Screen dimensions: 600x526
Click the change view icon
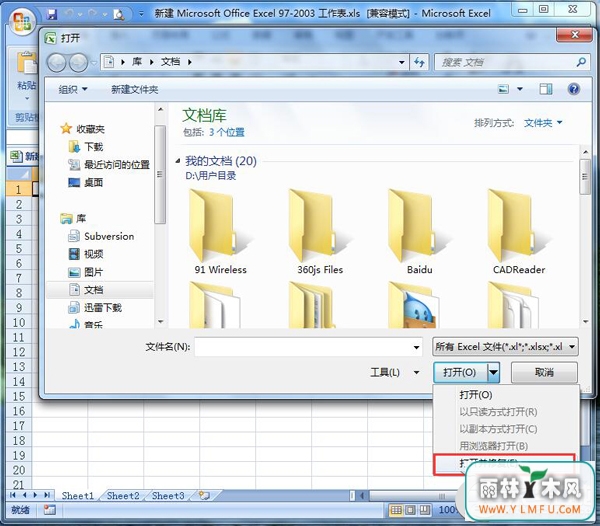[503, 89]
